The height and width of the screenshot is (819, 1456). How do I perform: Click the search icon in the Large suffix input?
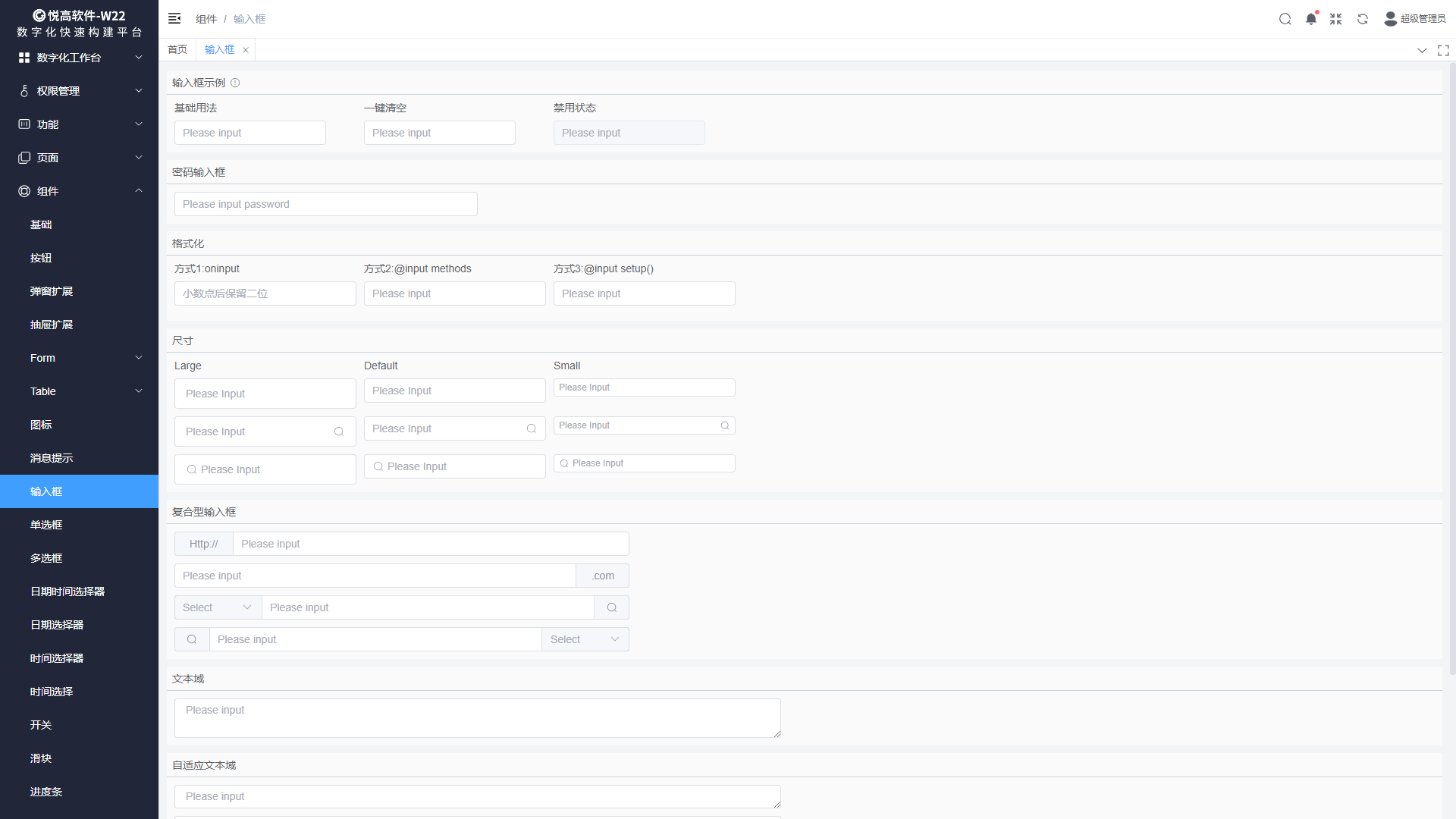point(339,431)
